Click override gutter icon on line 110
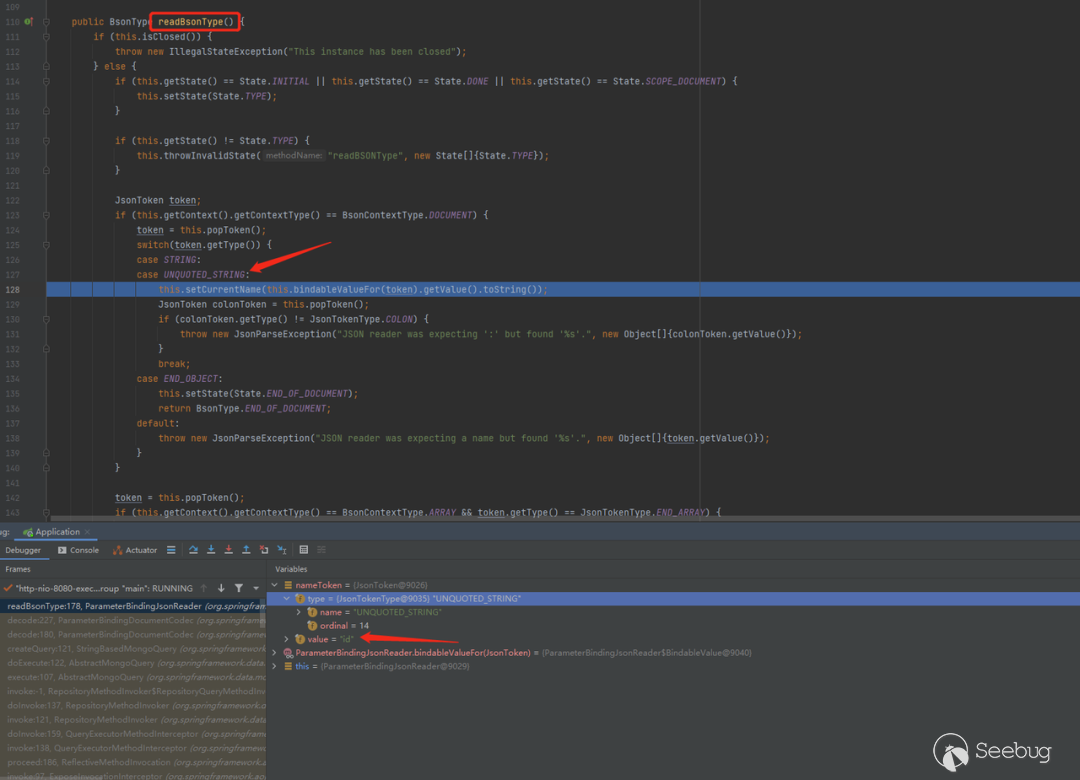Viewport: 1080px width, 780px height. pos(27,21)
